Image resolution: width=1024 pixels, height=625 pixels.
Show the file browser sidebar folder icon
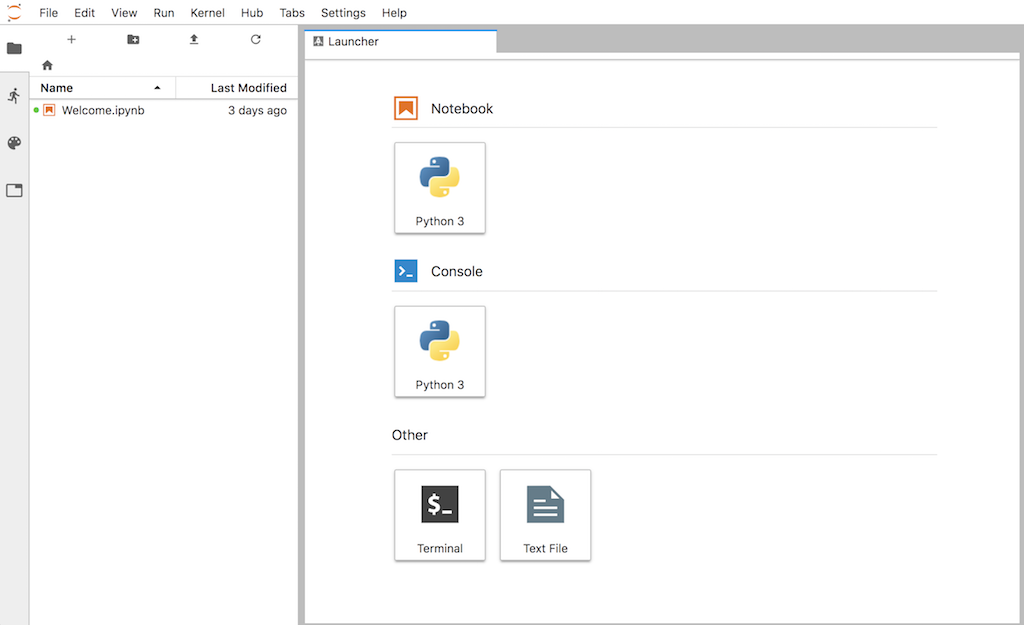[14, 48]
